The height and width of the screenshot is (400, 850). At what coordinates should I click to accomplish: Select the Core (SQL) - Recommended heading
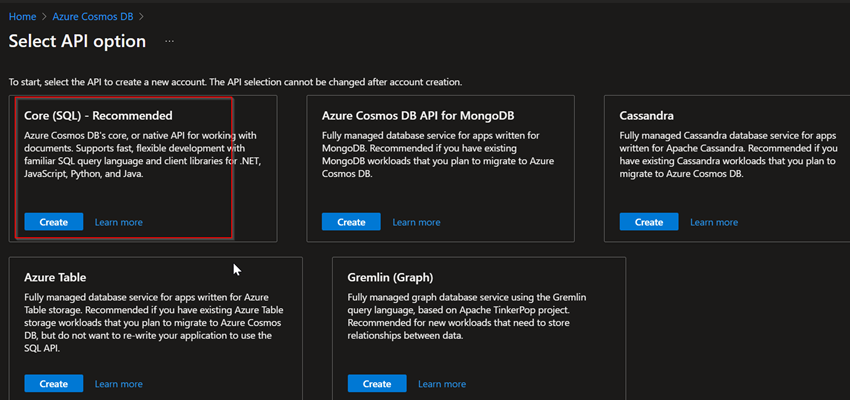pyautogui.click(x=98, y=115)
